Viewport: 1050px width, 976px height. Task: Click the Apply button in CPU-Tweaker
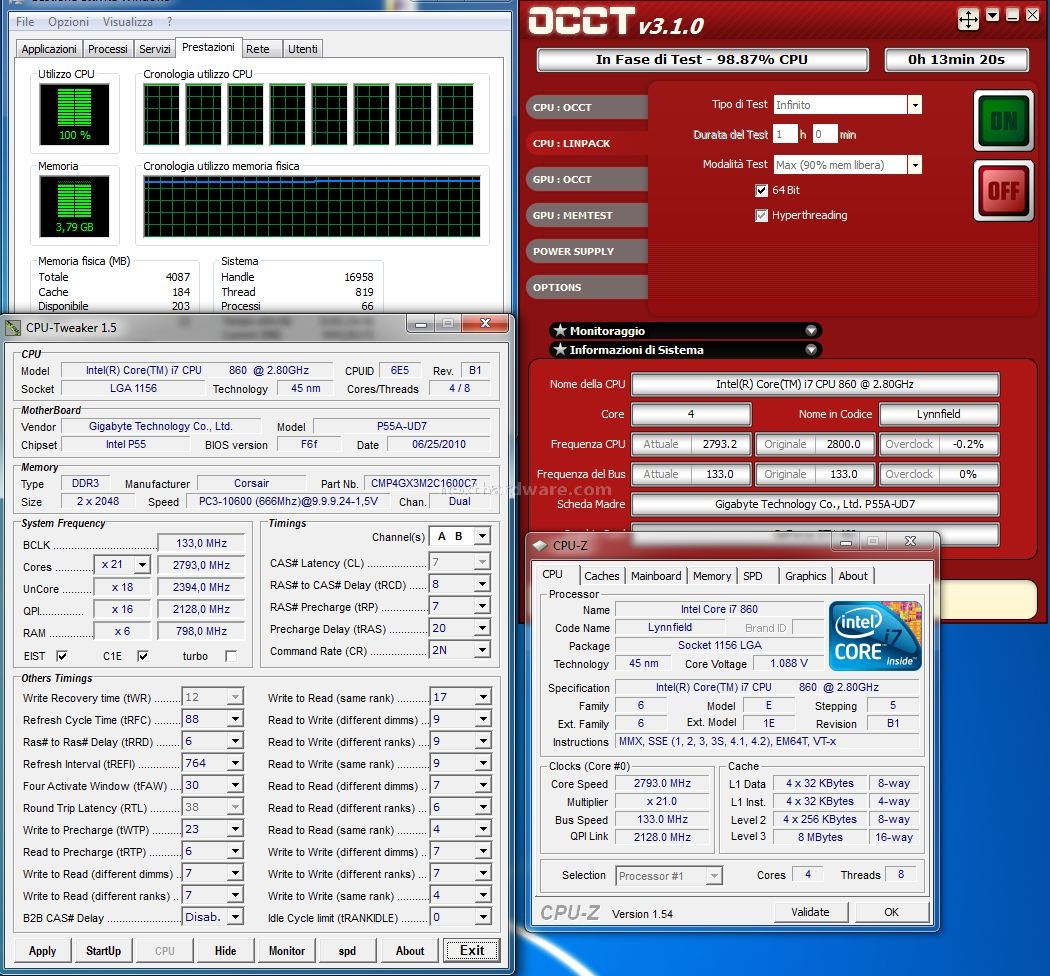[x=42, y=951]
